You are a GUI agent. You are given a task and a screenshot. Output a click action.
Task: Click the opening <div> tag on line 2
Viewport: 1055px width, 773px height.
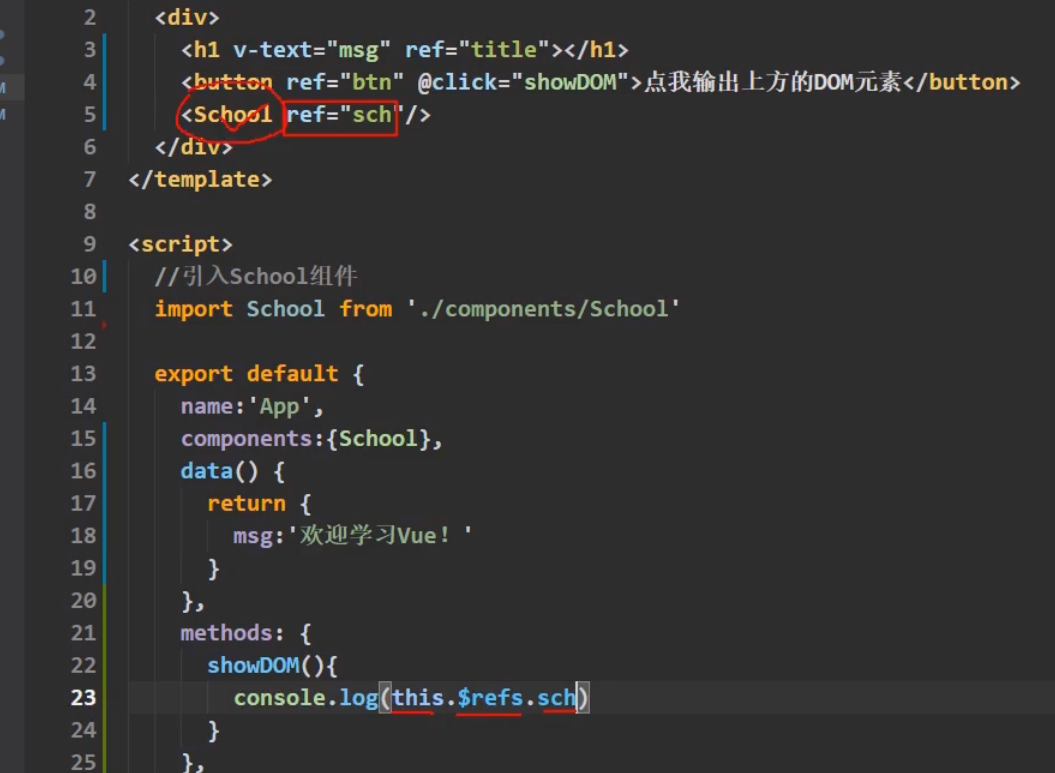point(187,17)
